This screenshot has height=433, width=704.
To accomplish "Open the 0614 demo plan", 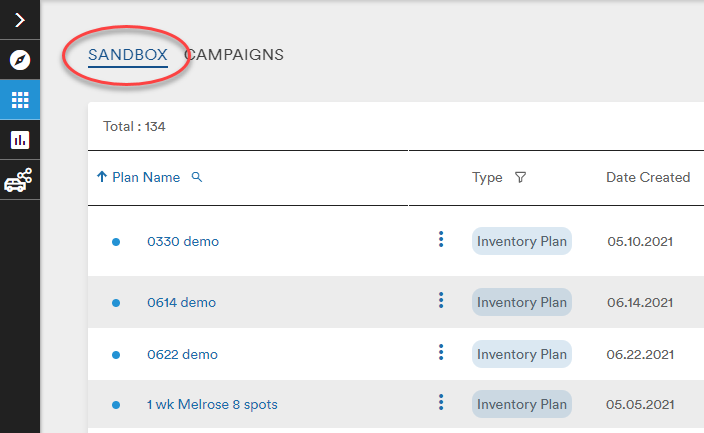I will click(181, 303).
